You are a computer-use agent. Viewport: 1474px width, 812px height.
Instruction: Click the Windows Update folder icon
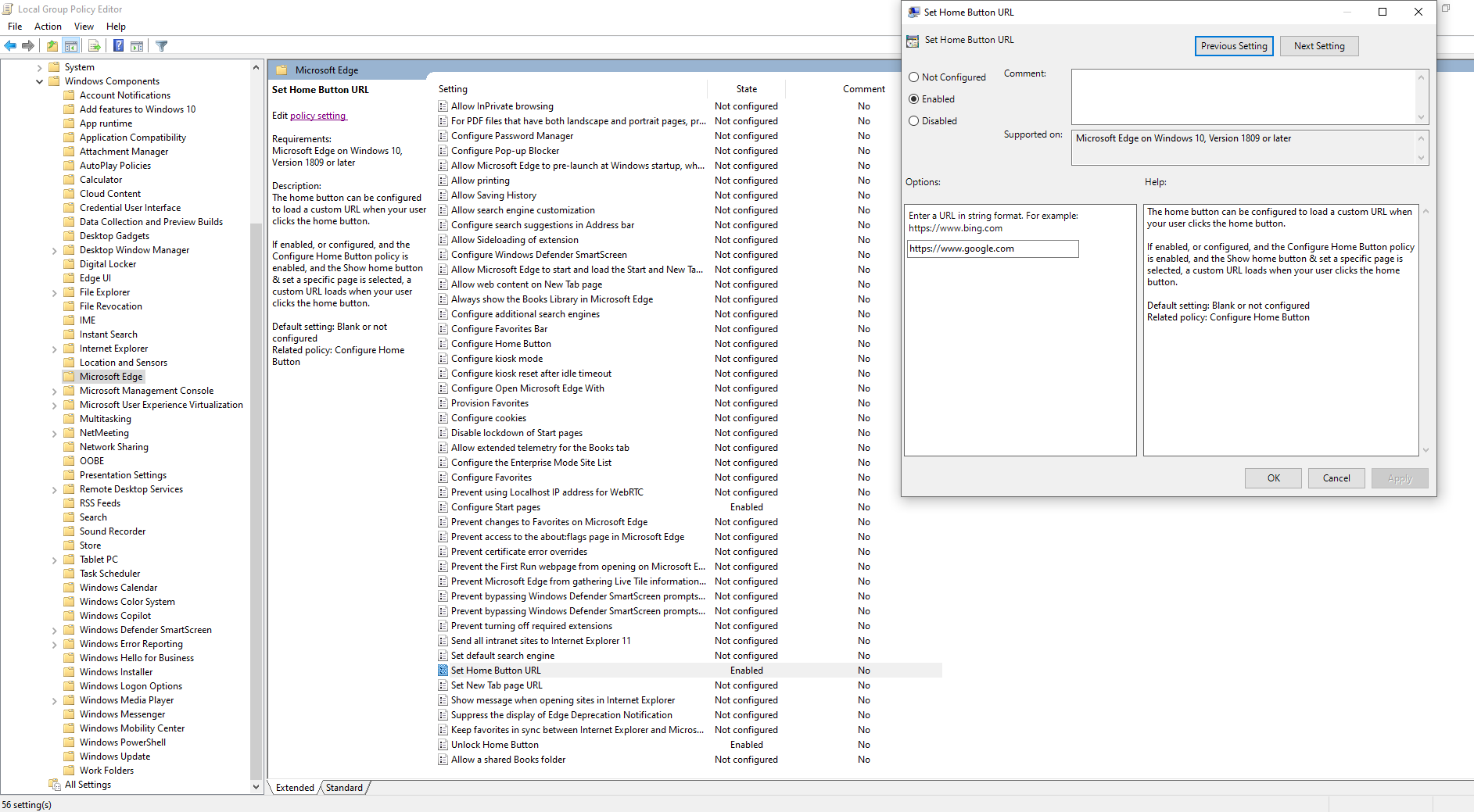(70, 757)
